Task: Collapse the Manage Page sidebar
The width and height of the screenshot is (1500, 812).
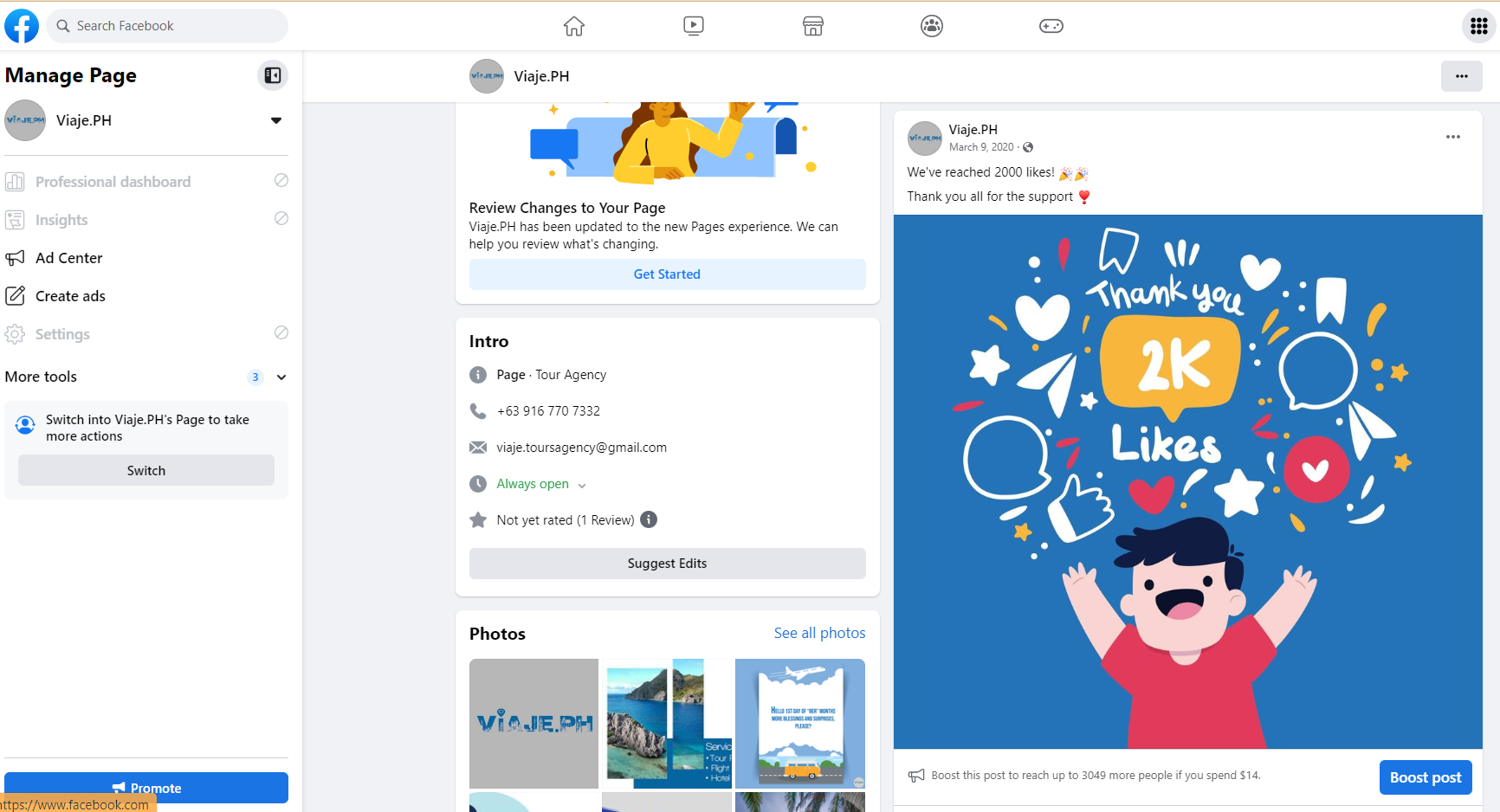Action: coord(273,75)
